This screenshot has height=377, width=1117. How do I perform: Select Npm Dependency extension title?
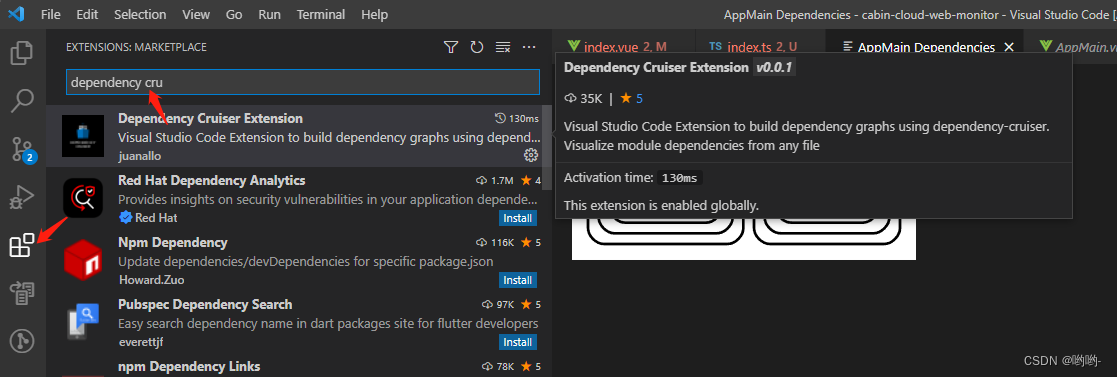coord(172,242)
